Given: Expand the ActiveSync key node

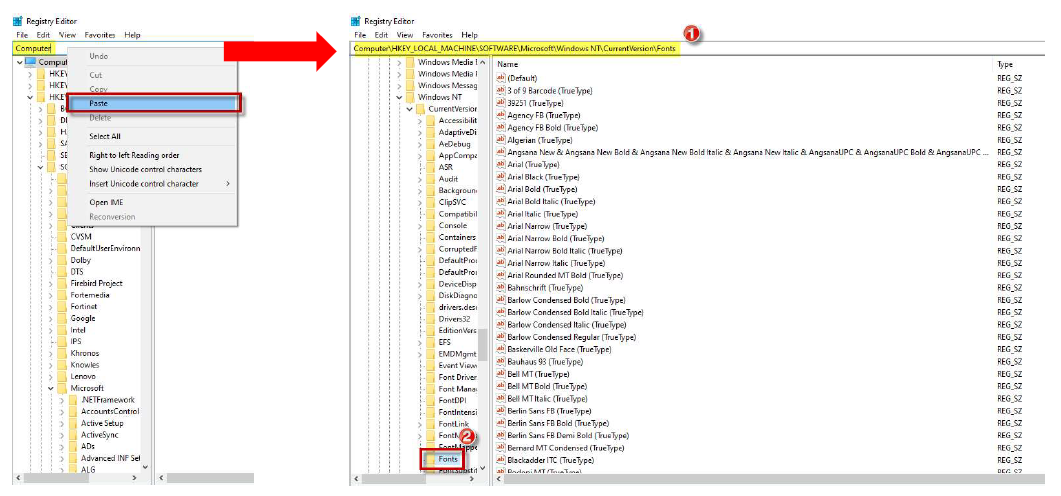Looking at the screenshot, I should click(x=62, y=435).
